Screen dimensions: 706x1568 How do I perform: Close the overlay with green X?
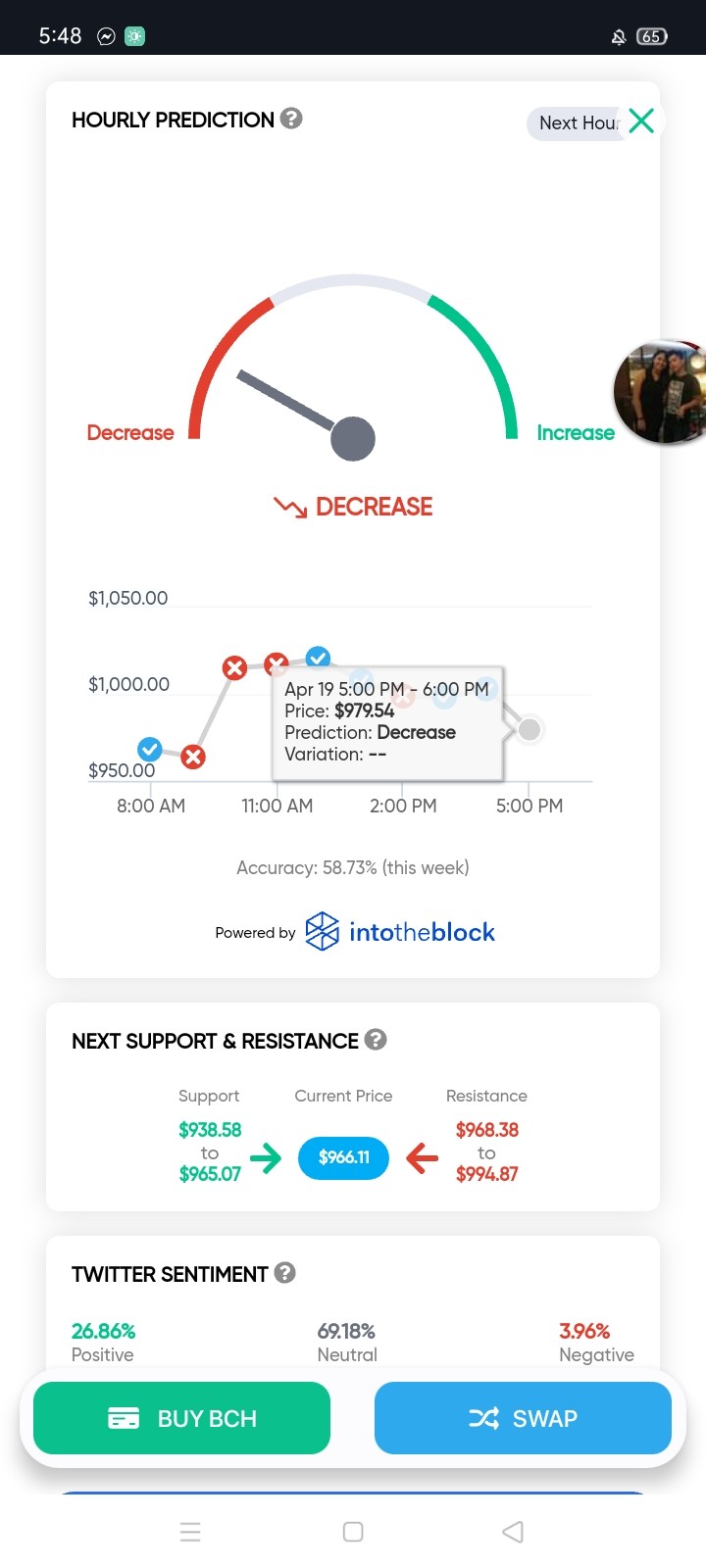(x=641, y=121)
